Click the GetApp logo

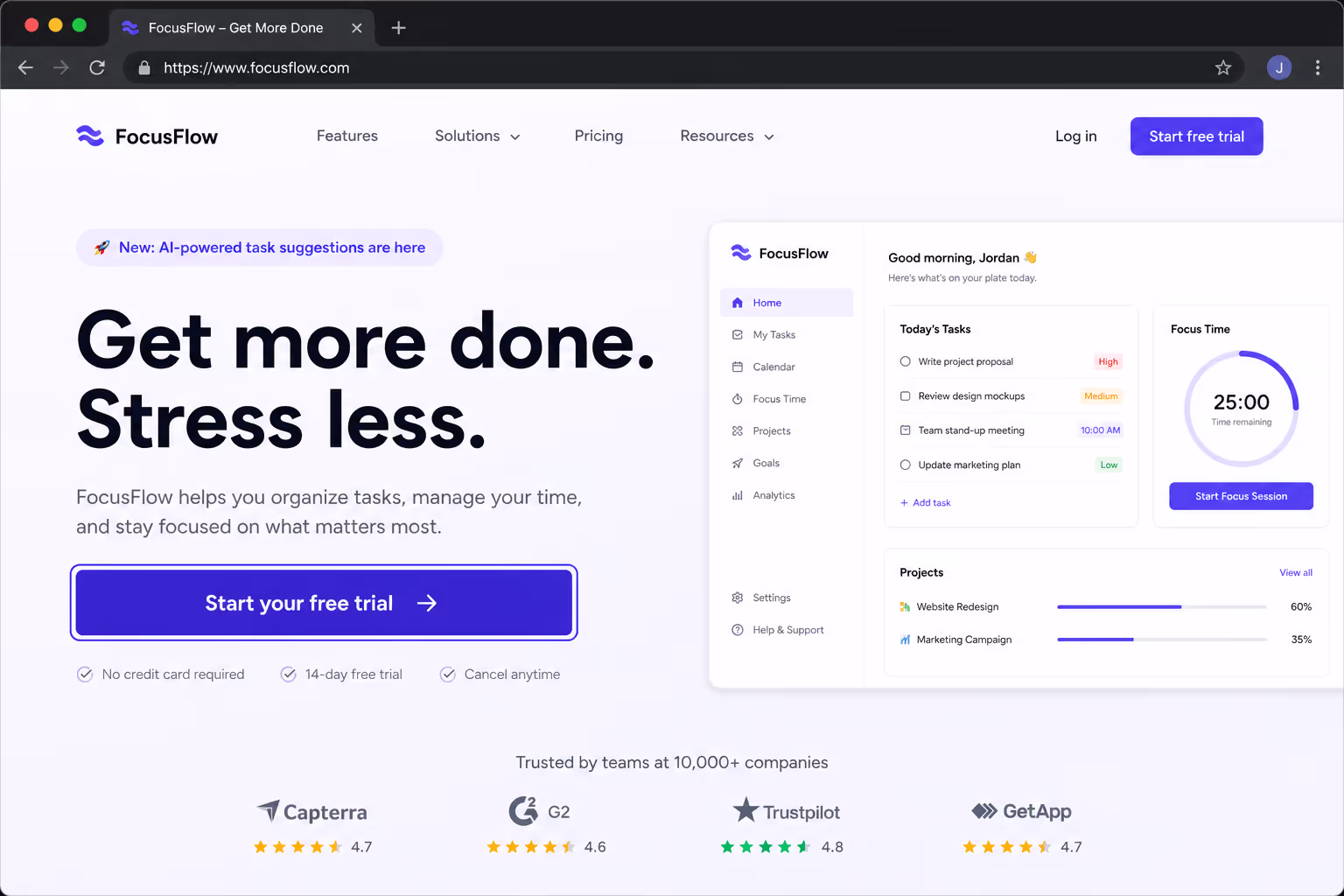(x=1021, y=811)
